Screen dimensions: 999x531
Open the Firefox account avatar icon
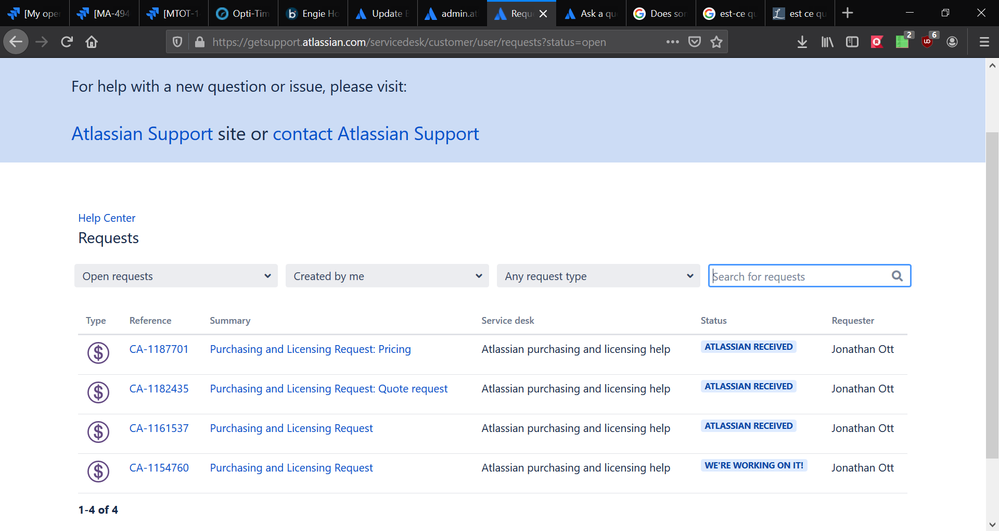pyautogui.click(x=952, y=42)
